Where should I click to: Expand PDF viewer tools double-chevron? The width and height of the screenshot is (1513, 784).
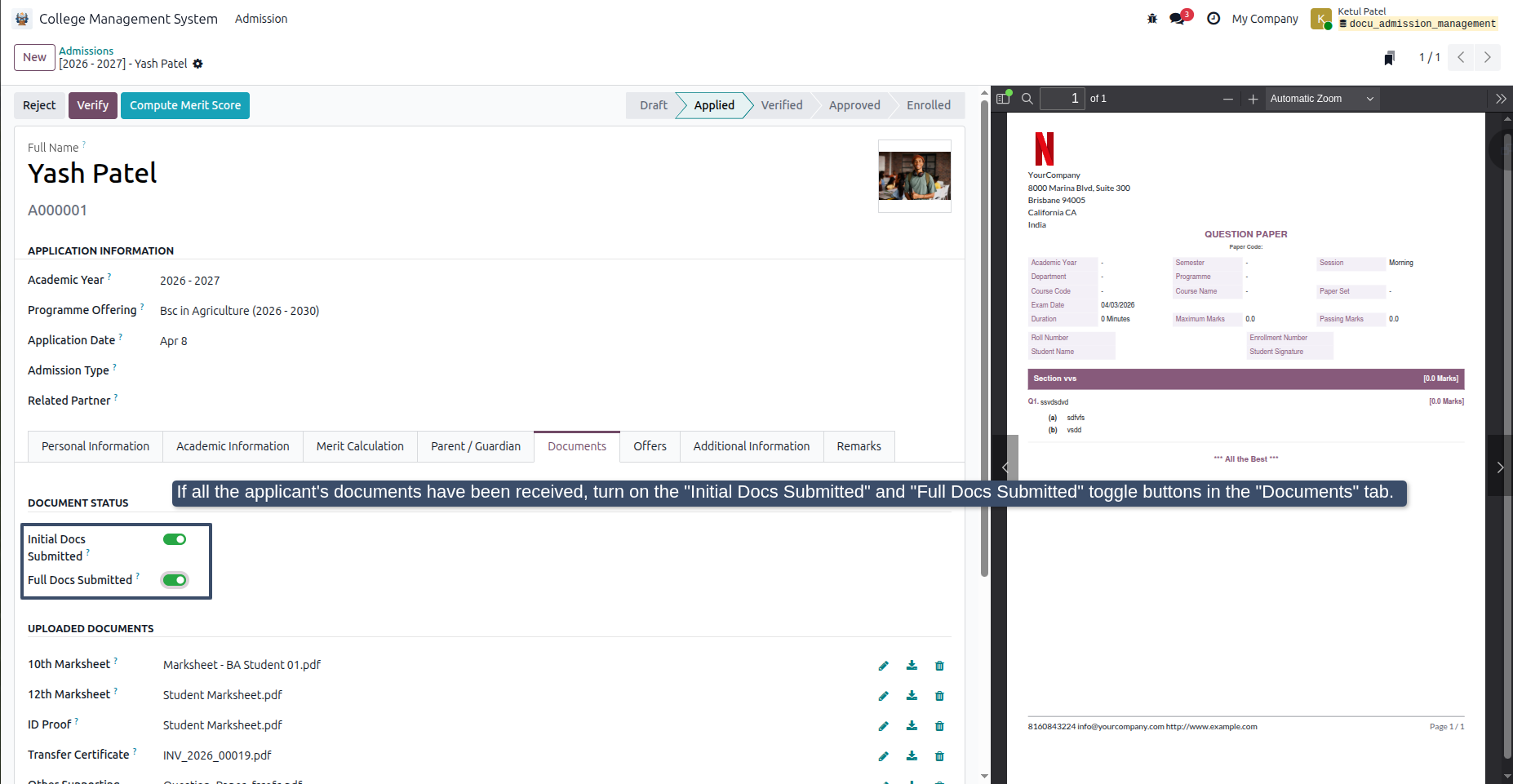click(1500, 99)
